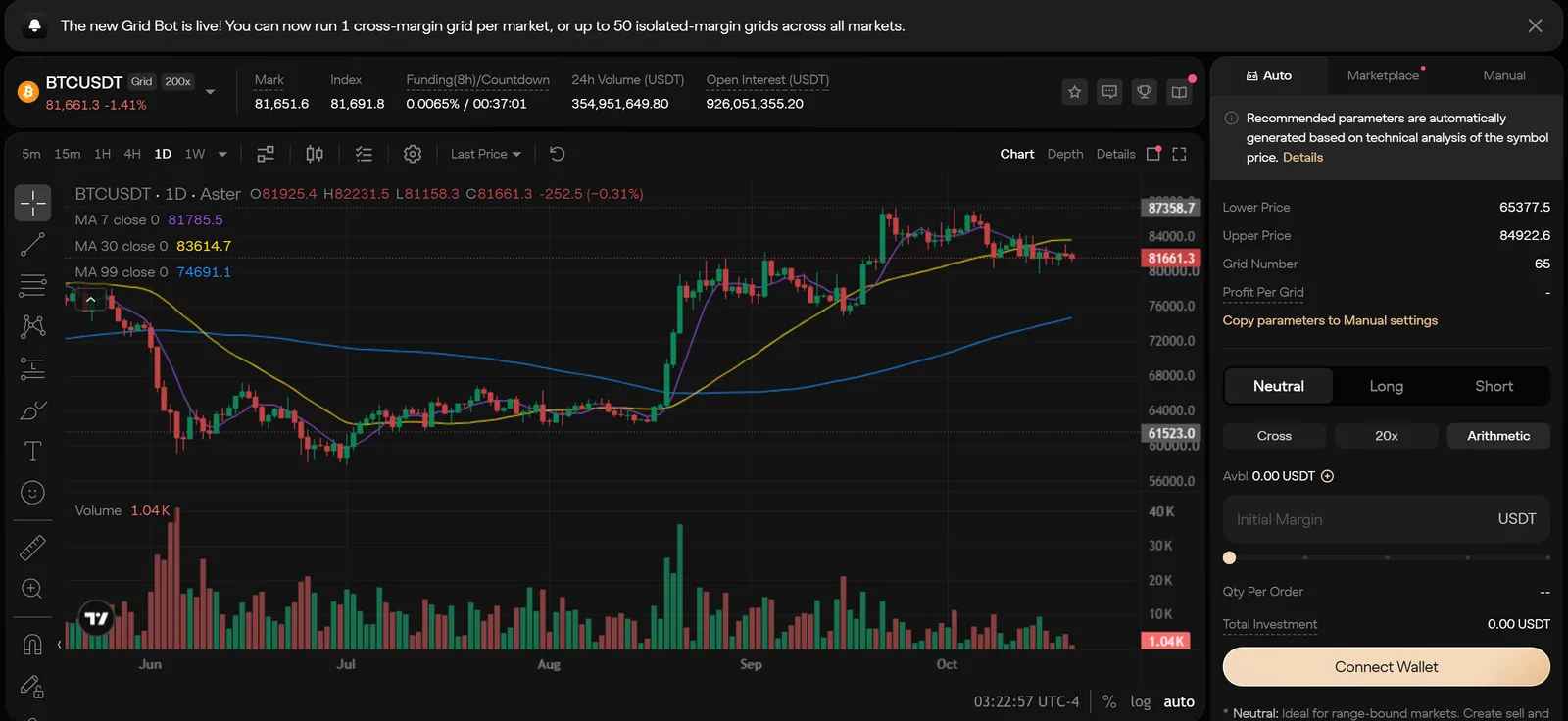Viewport: 1568px width, 721px height.
Task: Open the checklist templates icon in chart toolbar
Action: (364, 154)
